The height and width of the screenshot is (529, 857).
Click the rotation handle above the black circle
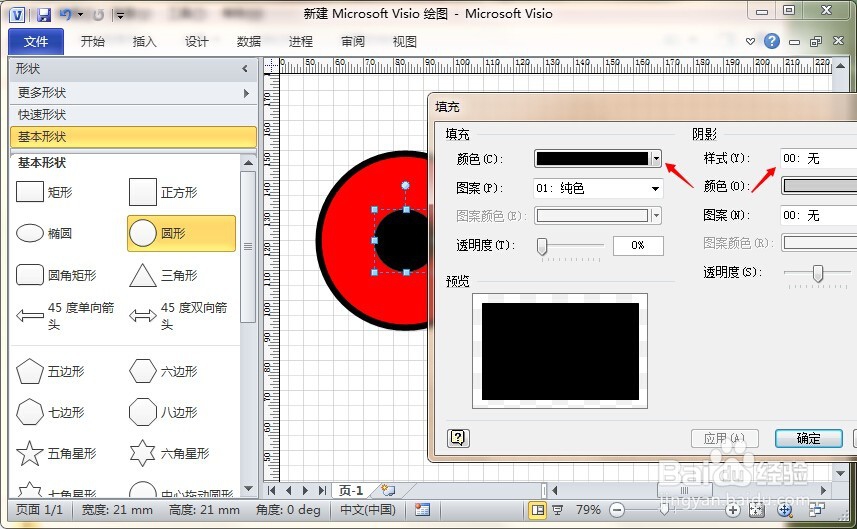[x=406, y=185]
